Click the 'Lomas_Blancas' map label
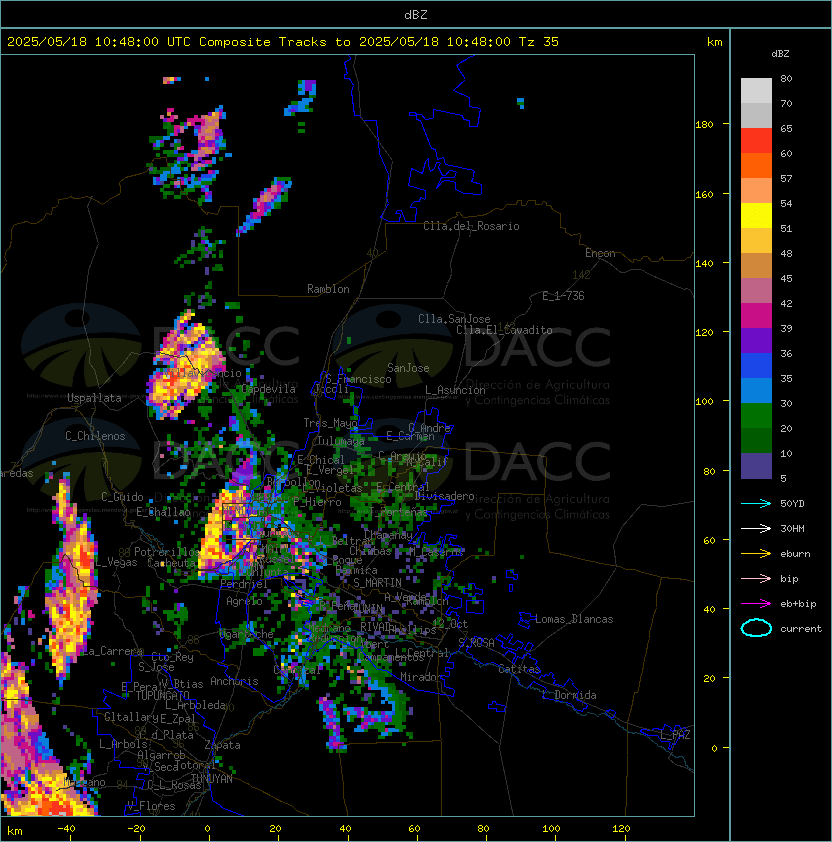This screenshot has height=842, width=832. pos(574,619)
